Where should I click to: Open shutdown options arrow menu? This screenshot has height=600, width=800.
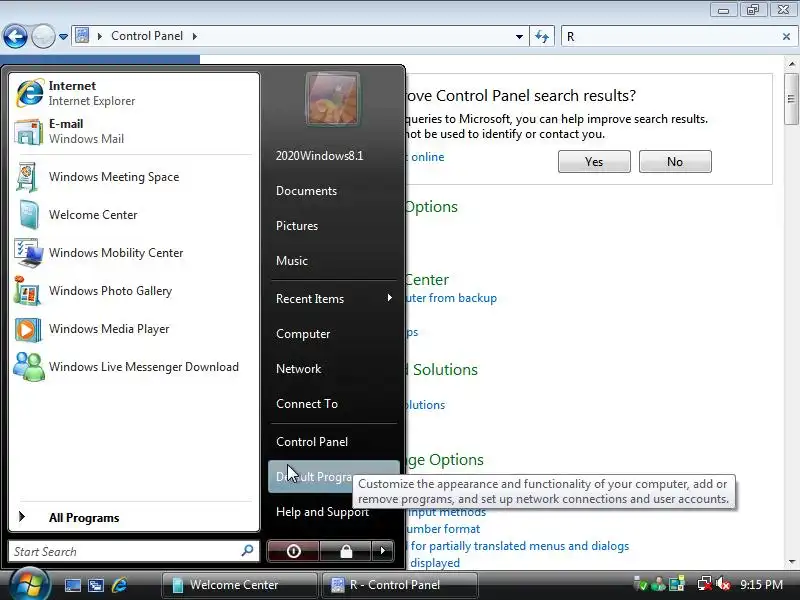coord(383,551)
